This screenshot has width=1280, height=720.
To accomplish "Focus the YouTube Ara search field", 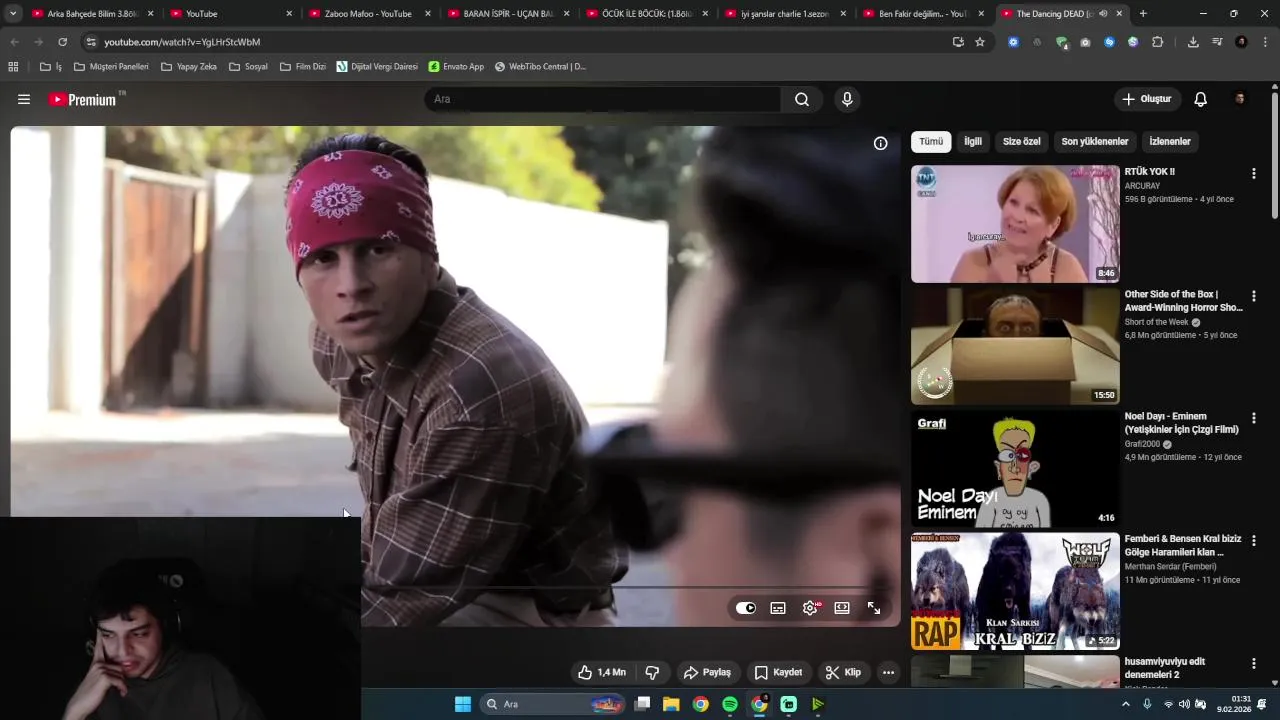I will (603, 99).
